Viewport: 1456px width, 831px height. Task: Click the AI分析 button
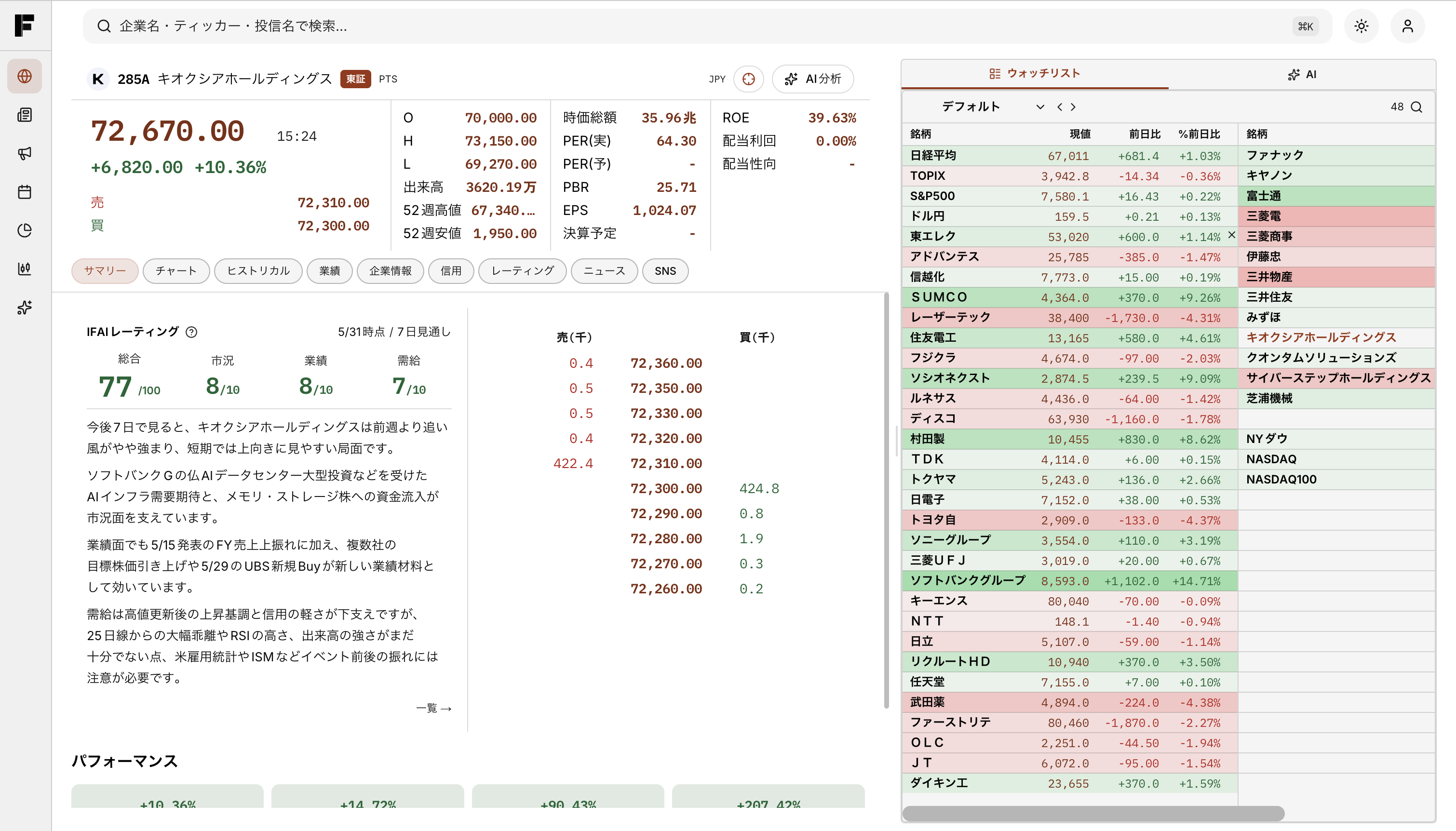pyautogui.click(x=813, y=79)
